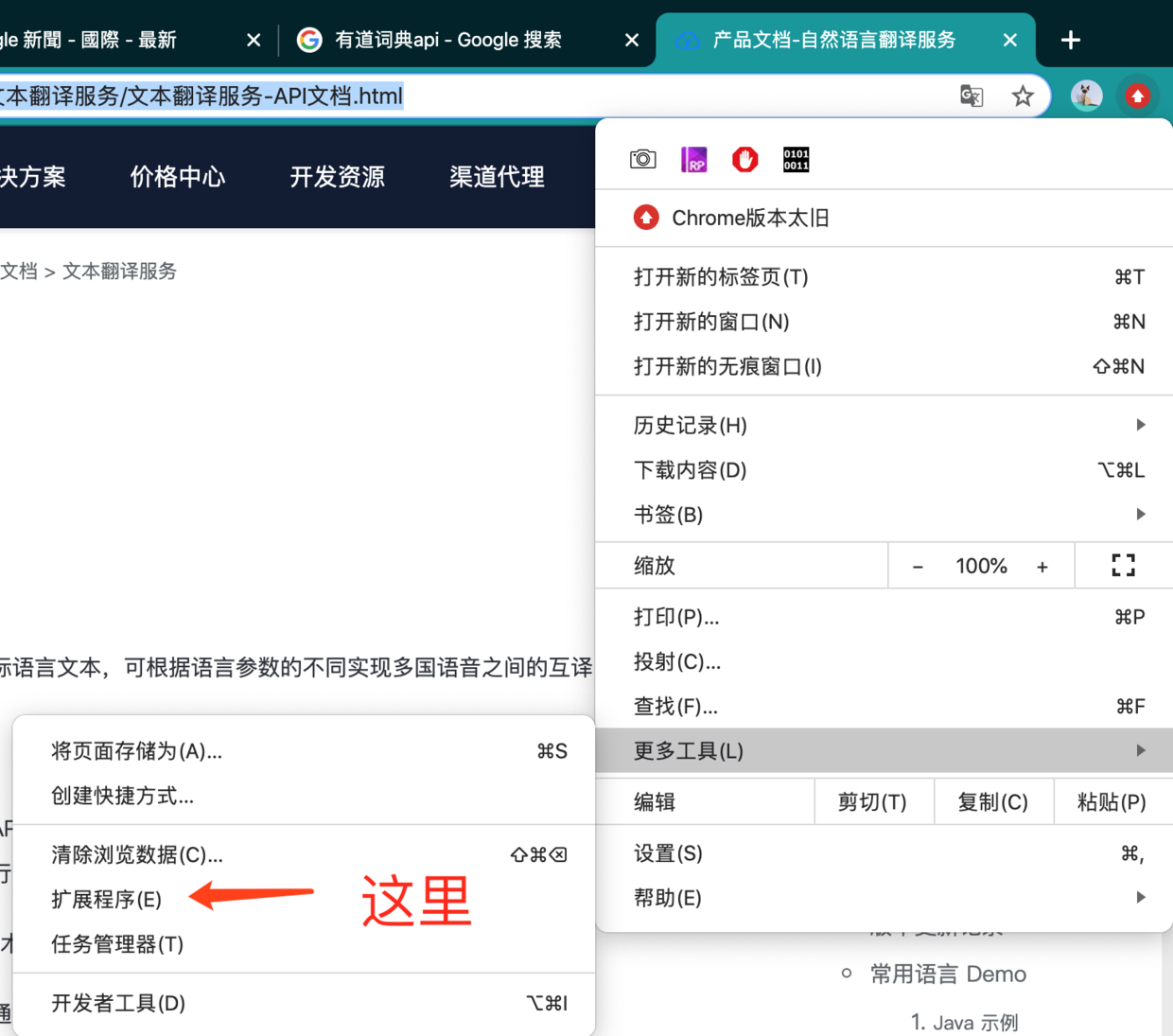This screenshot has height=1036, width=1173.
Task: Open the camera screenshot extension
Action: pos(642,159)
